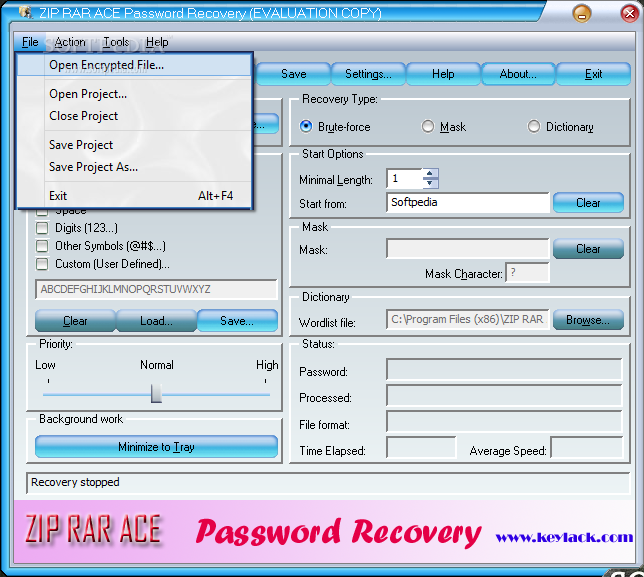This screenshot has height=577, width=644.
Task: Choose Open Project... from File menu
Action: pyautogui.click(x=134, y=94)
